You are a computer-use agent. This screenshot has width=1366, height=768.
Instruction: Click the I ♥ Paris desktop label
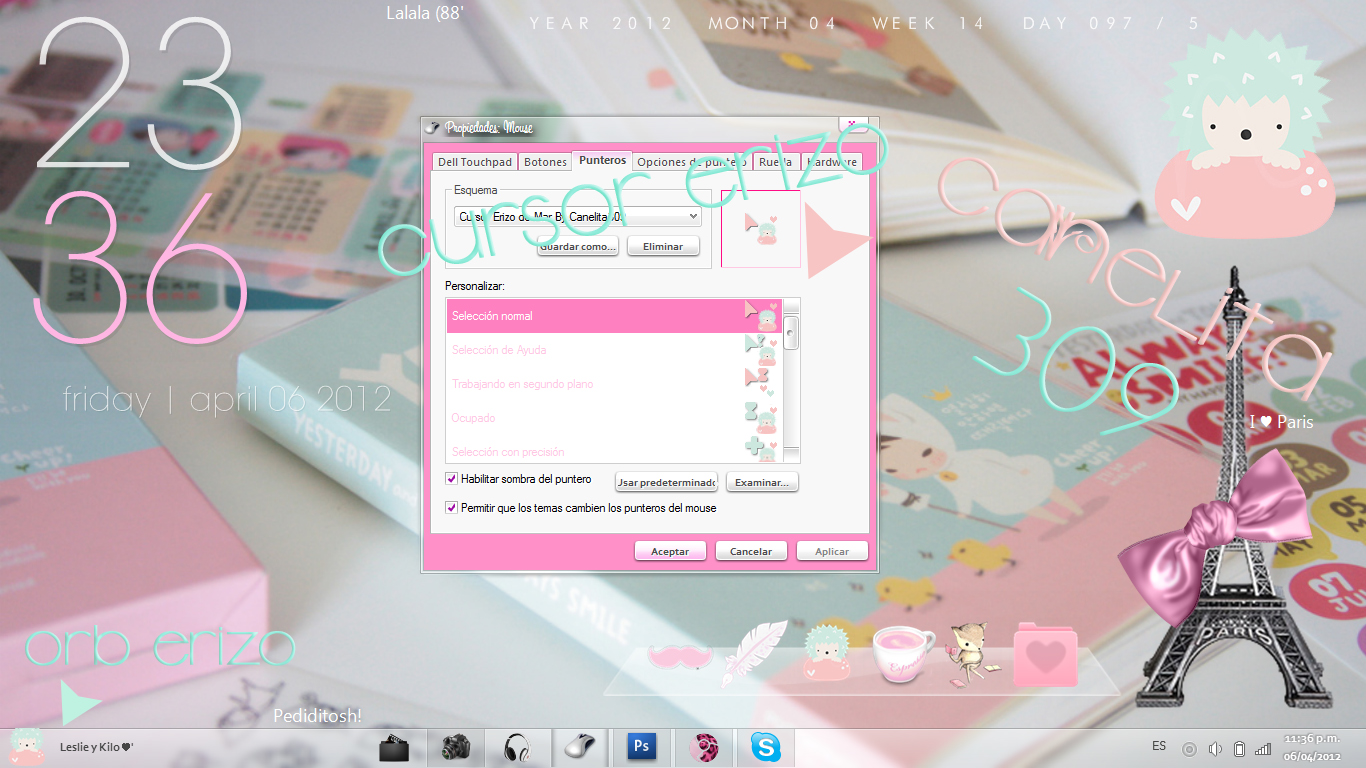(x=1281, y=422)
